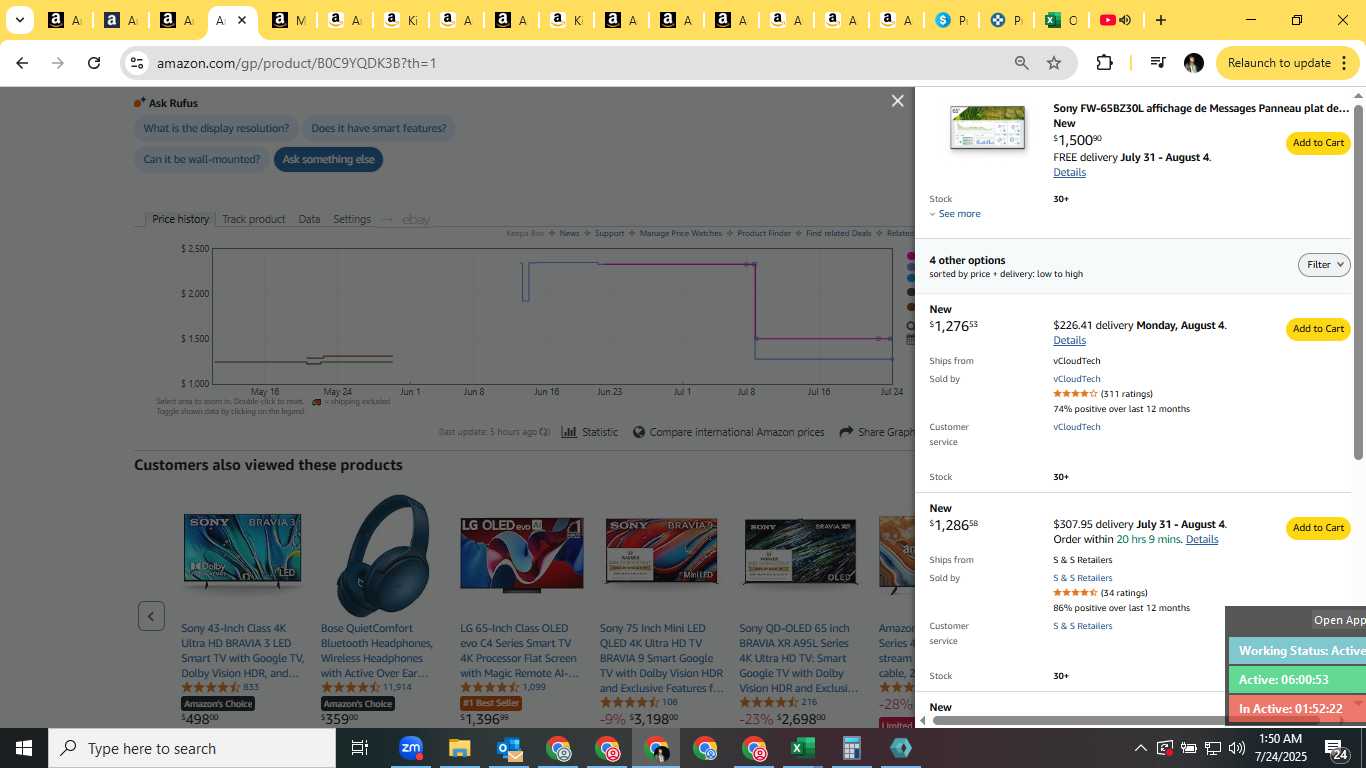Click the Sony FW-65BZ30L product thumbnail
This screenshot has height=768, width=1366.
point(987,128)
